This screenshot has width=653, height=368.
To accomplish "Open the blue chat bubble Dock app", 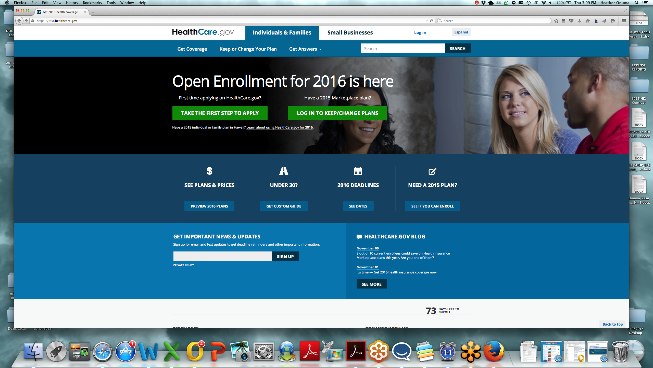I will (402, 351).
